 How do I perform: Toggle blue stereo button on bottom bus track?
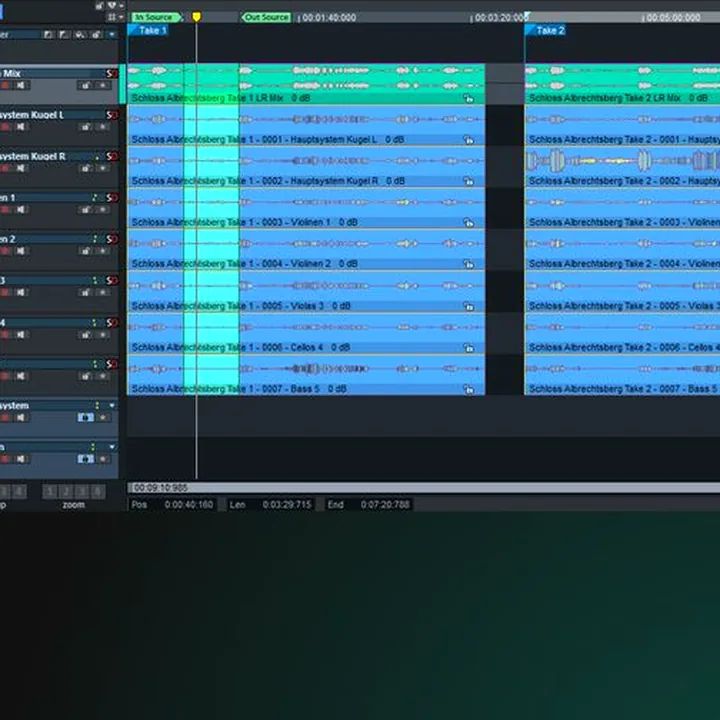[86, 459]
